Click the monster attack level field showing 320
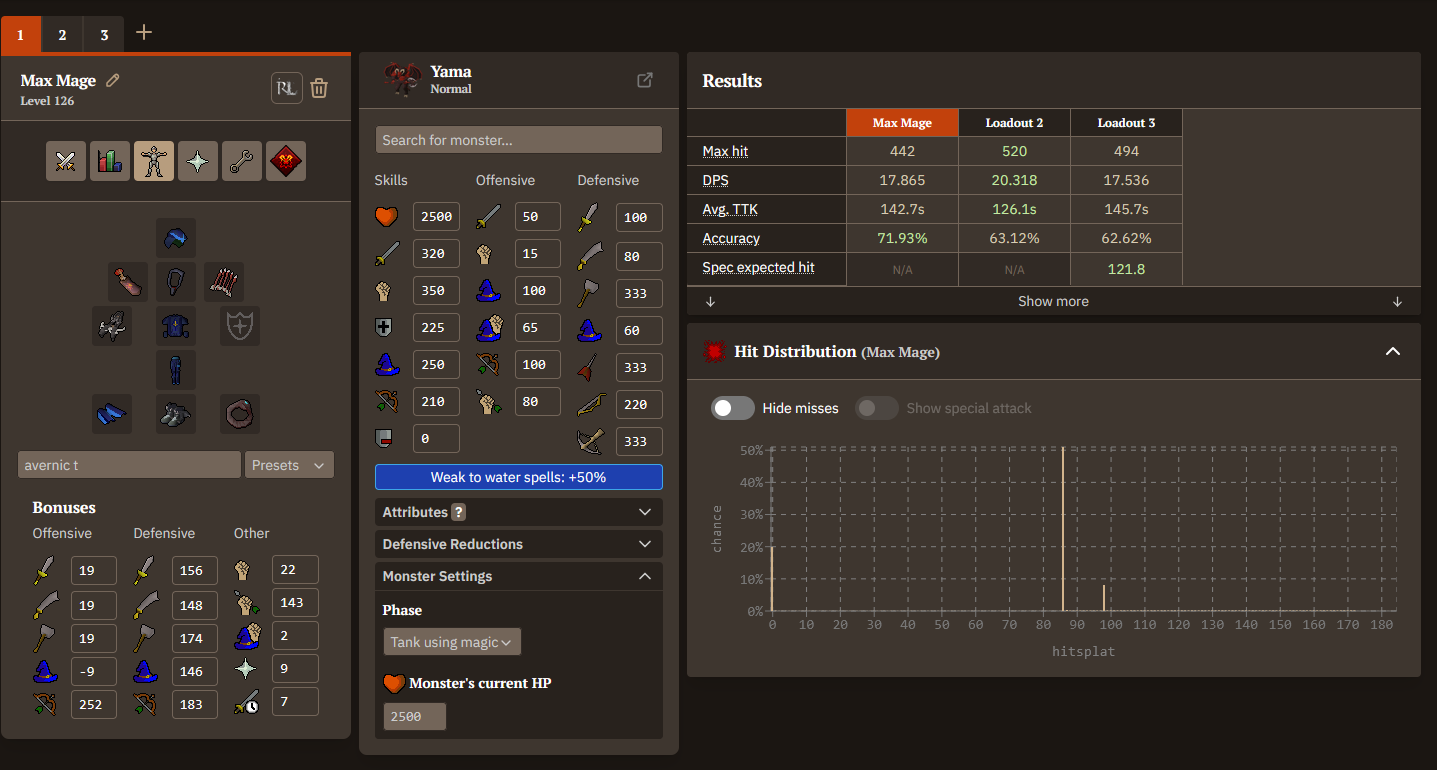This screenshot has height=770, width=1437. pos(436,254)
